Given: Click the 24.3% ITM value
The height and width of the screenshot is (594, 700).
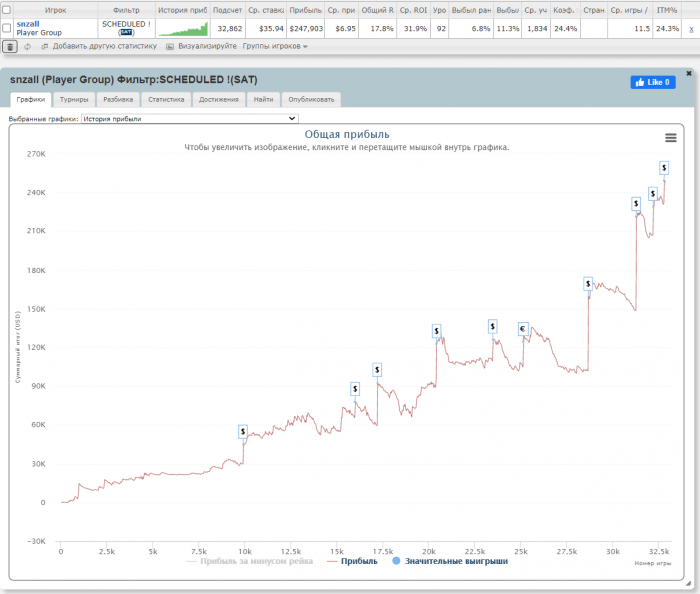Looking at the screenshot, I should click(x=667, y=29).
